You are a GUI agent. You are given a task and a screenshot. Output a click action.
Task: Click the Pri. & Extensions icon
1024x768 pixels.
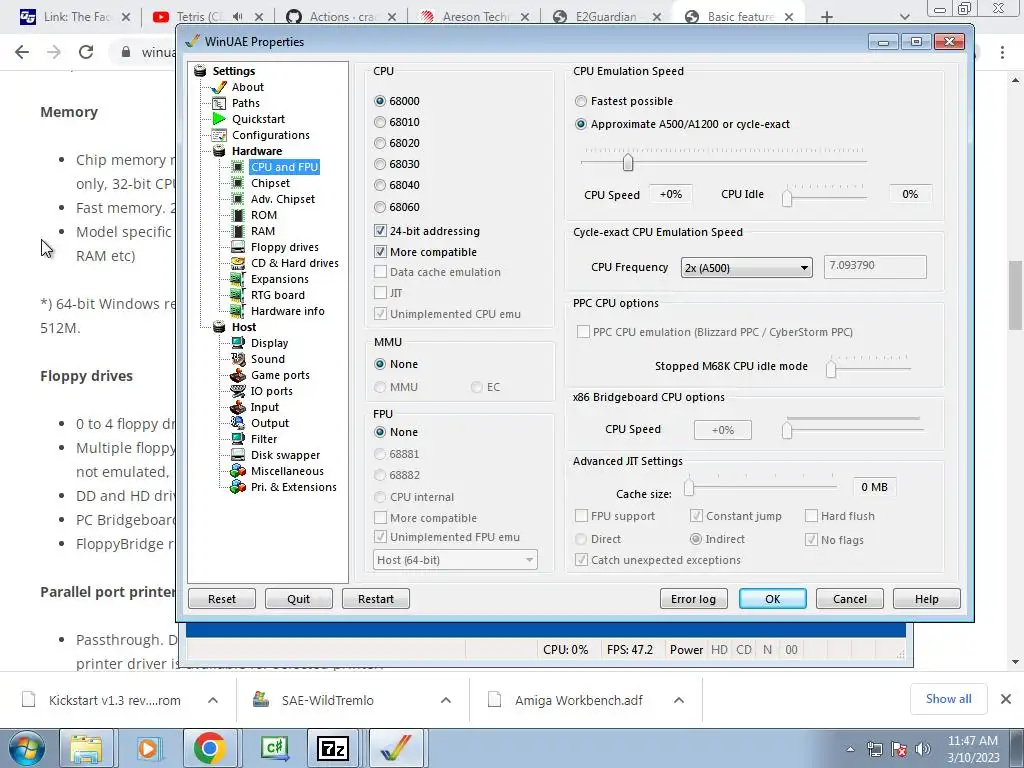pyautogui.click(x=238, y=487)
